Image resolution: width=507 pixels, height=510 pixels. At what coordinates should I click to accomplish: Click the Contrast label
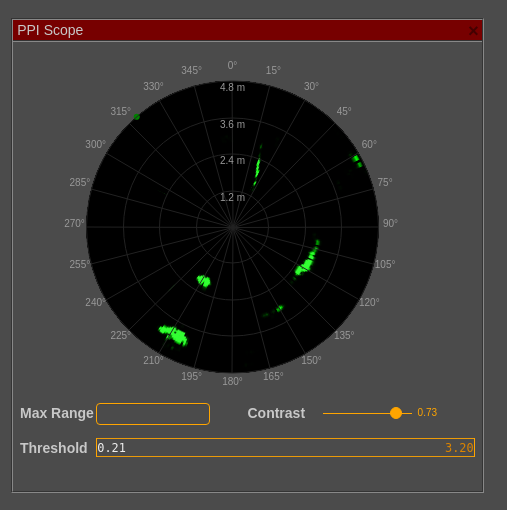[276, 413]
